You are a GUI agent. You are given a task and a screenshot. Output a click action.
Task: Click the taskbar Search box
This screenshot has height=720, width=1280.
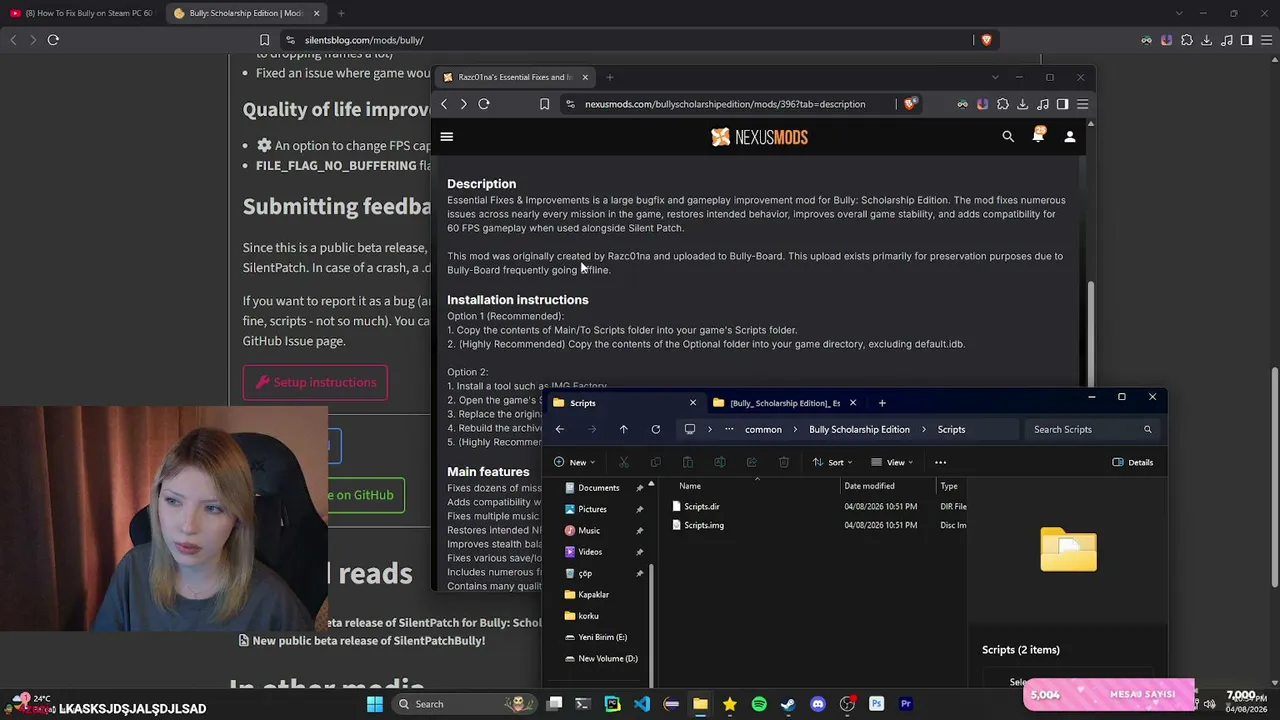tap(465, 704)
